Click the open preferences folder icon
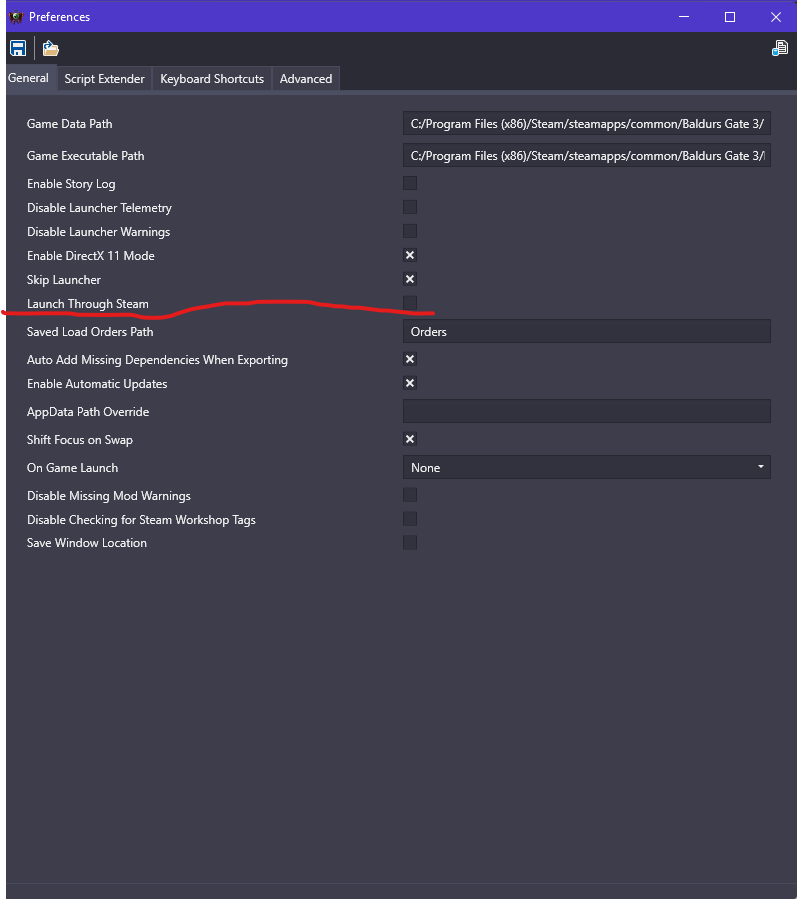This screenshot has height=899, width=797. (x=49, y=47)
